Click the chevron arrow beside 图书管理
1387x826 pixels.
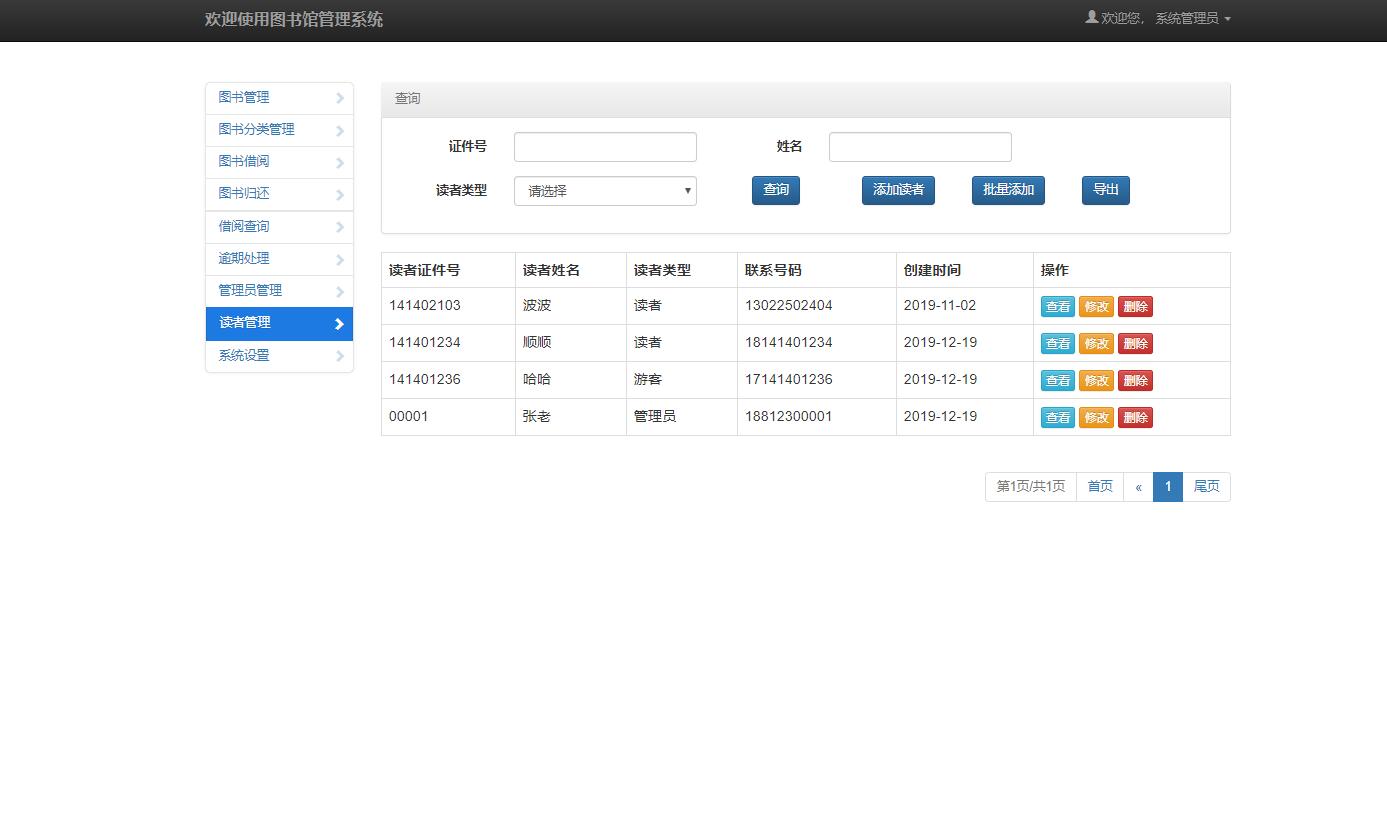pyautogui.click(x=340, y=98)
